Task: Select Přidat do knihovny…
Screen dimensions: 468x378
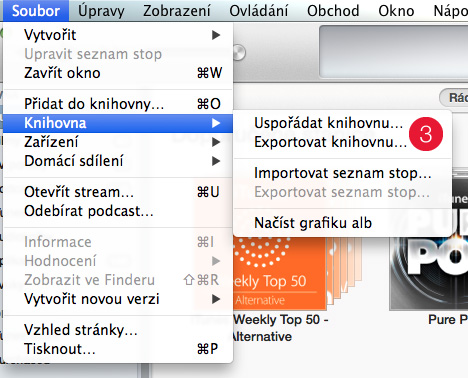Action: click(x=118, y=104)
